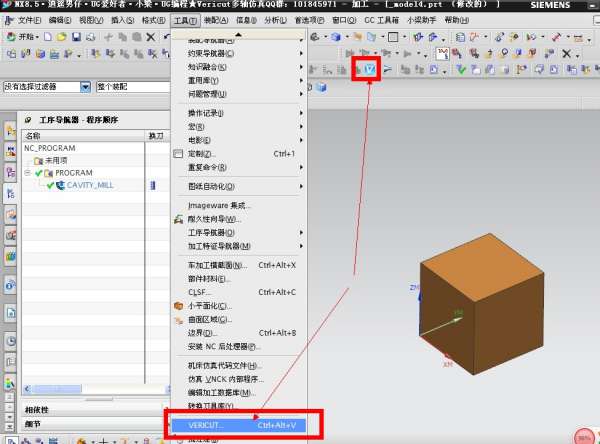600x444 pixels.
Task: Open the selection filter dropdown
Action: click(x=85, y=87)
